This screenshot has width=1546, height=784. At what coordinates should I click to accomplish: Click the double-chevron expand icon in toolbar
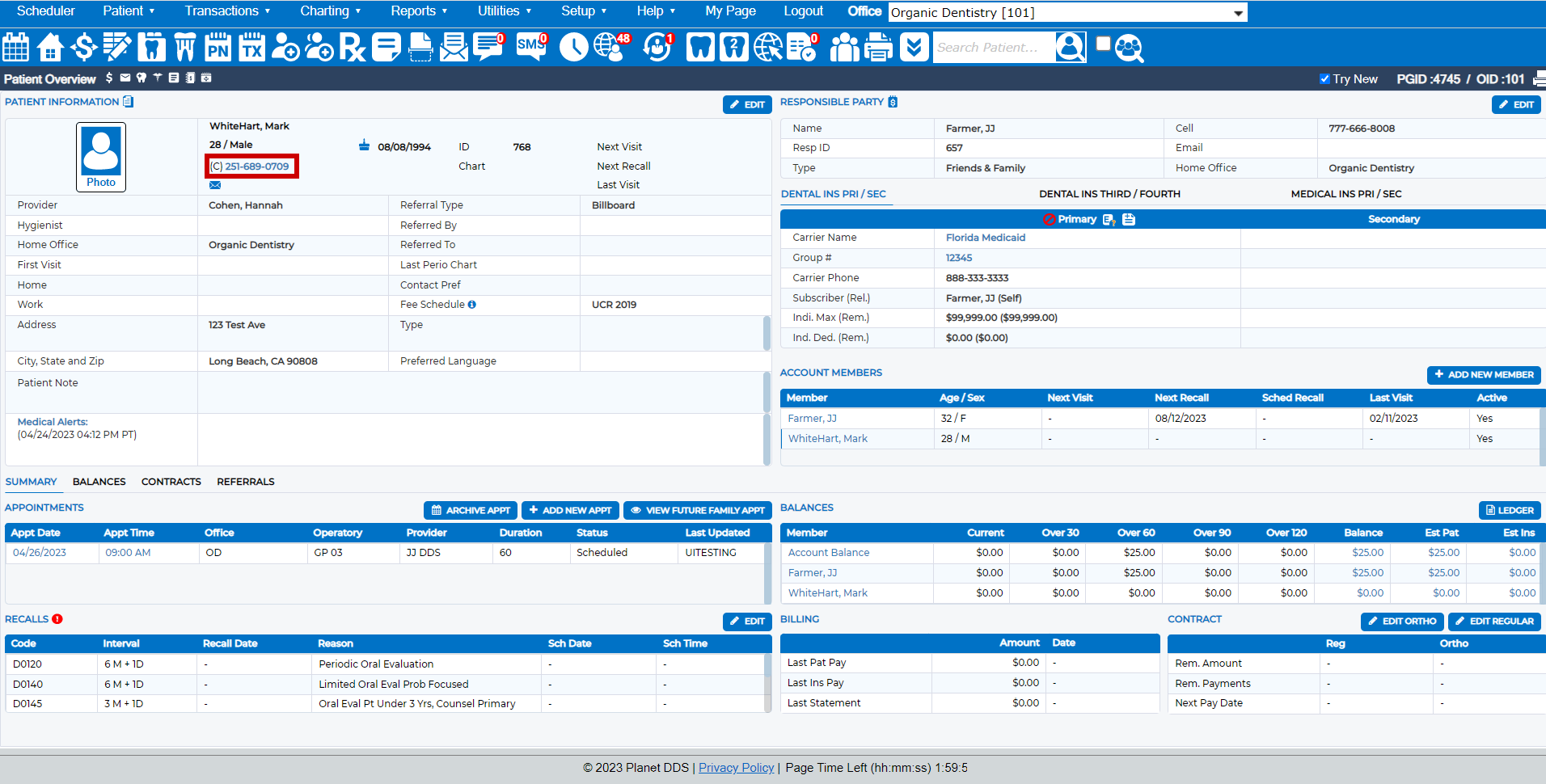(x=914, y=48)
